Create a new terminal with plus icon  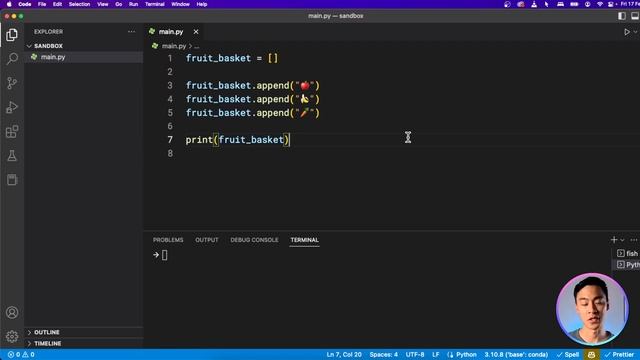point(614,240)
